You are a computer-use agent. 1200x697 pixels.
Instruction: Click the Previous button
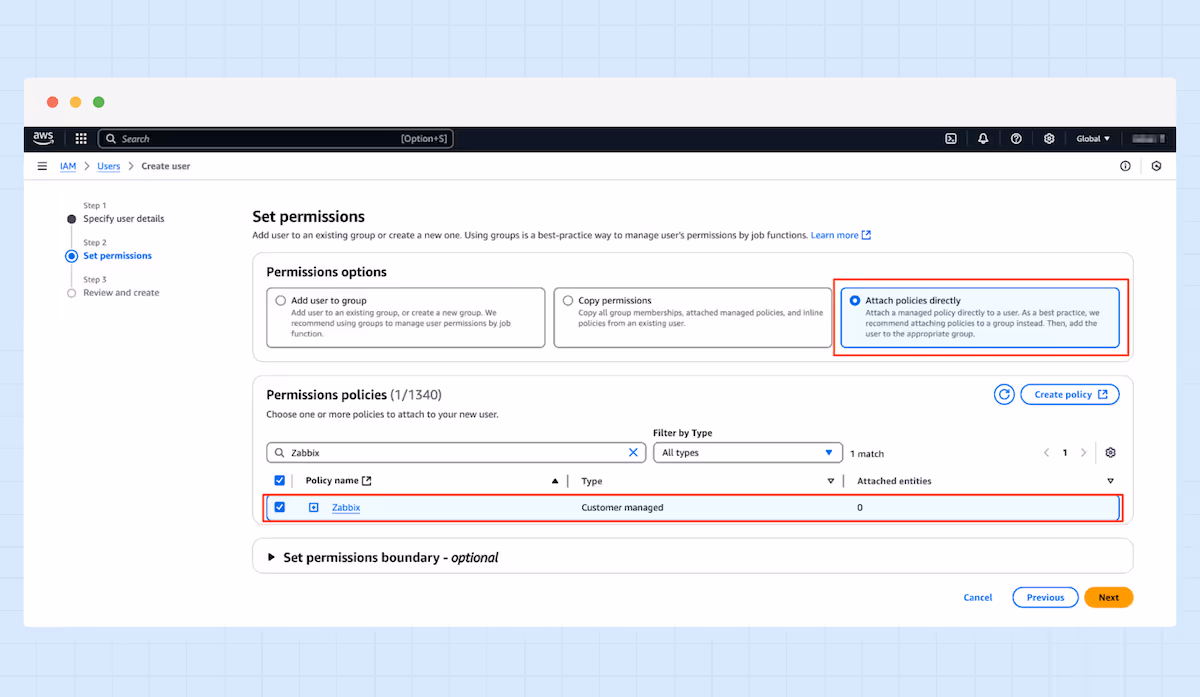[x=1045, y=597]
